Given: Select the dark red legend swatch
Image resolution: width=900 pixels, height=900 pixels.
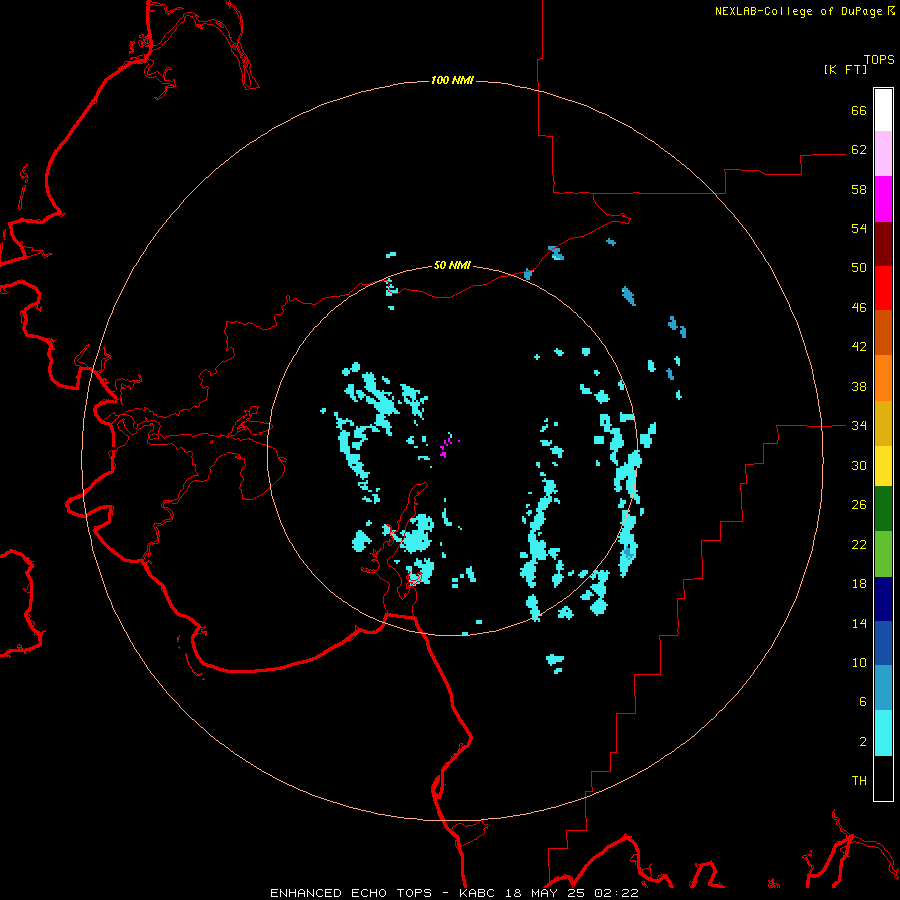Looking at the screenshot, I should tap(883, 243).
